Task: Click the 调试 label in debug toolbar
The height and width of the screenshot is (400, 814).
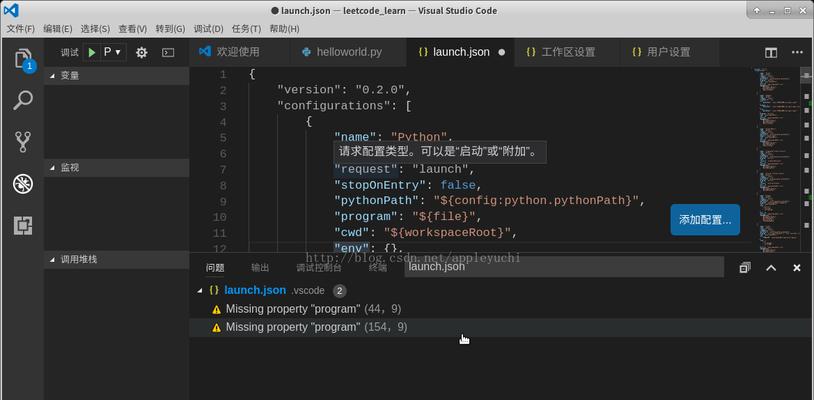Action: 70,52
